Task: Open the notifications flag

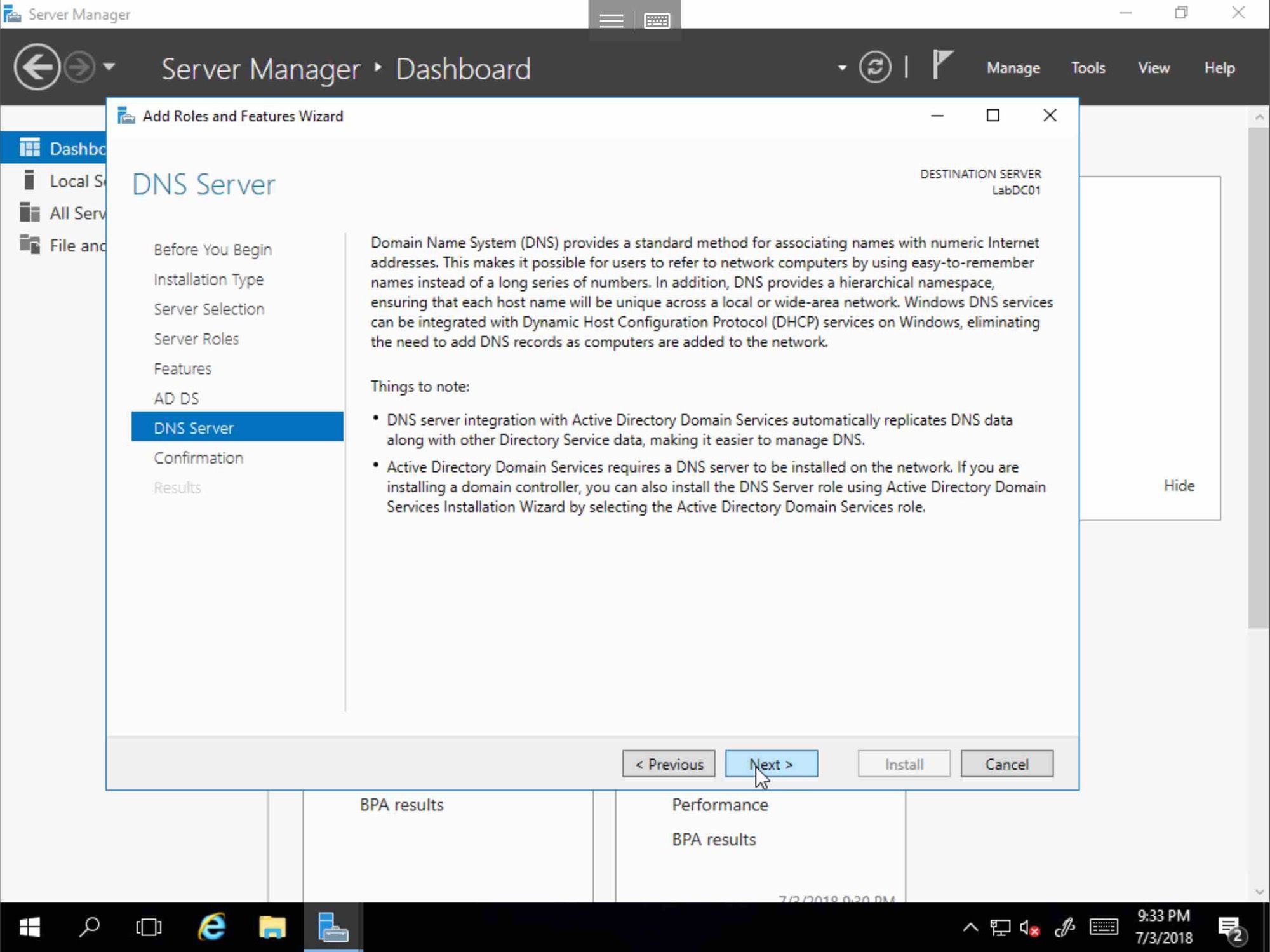Action: tap(942, 65)
